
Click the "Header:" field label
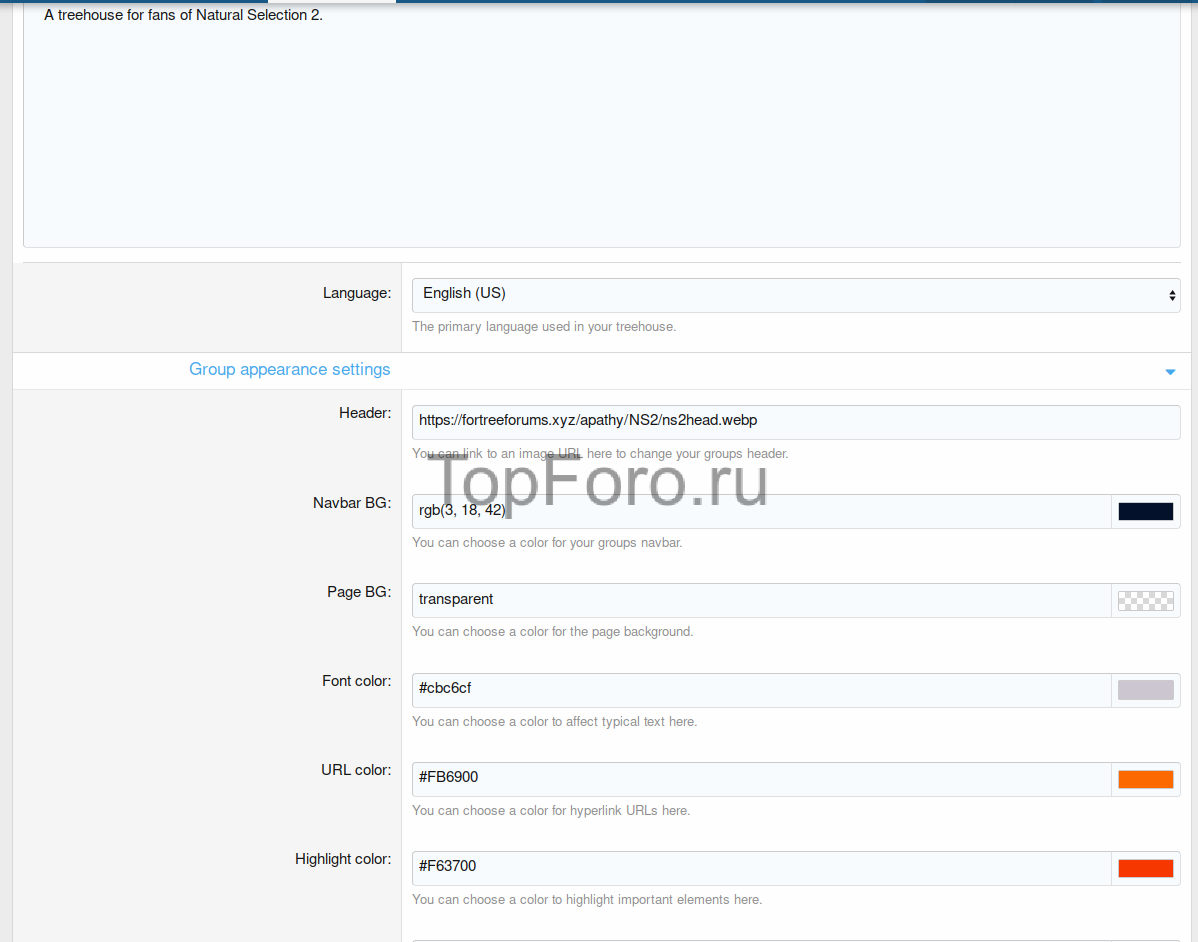(x=365, y=414)
